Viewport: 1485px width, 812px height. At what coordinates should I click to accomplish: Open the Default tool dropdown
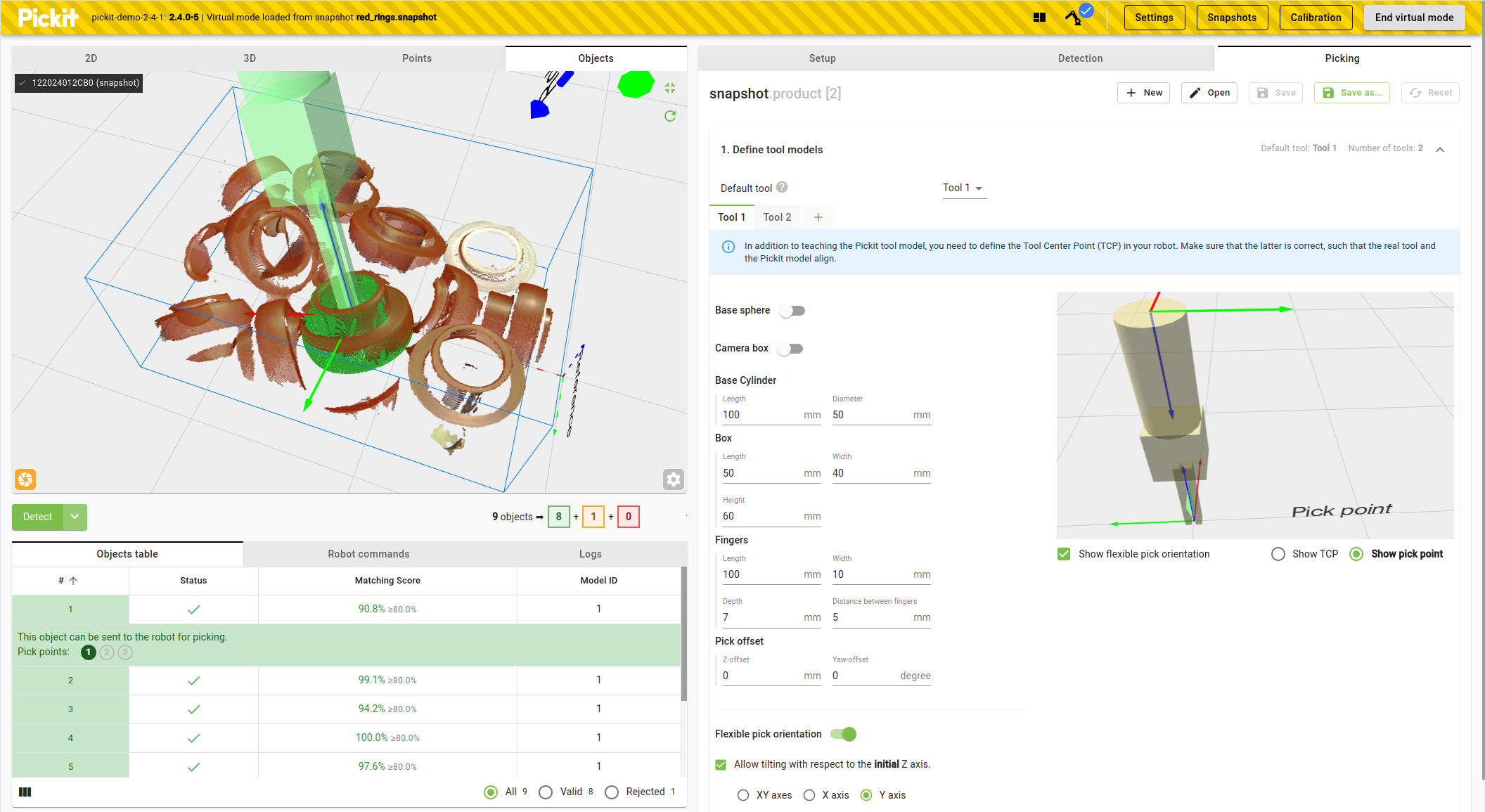point(963,188)
